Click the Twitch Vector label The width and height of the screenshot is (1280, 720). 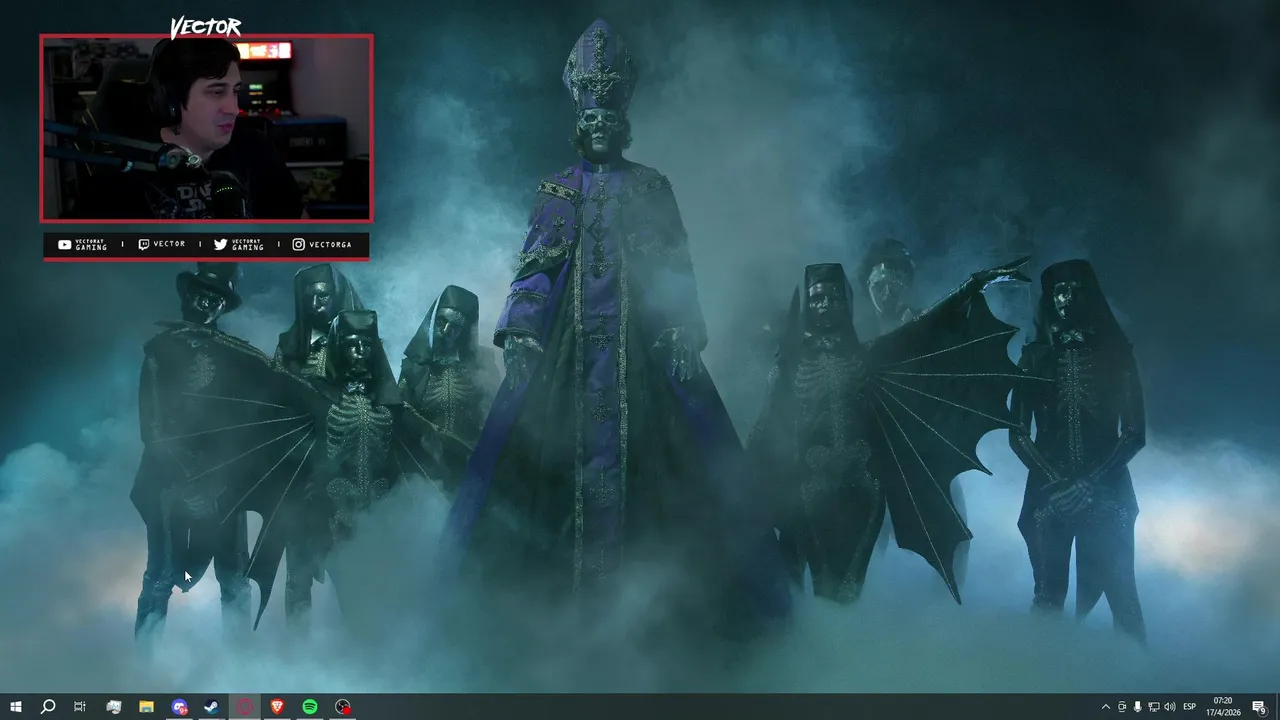click(x=162, y=244)
